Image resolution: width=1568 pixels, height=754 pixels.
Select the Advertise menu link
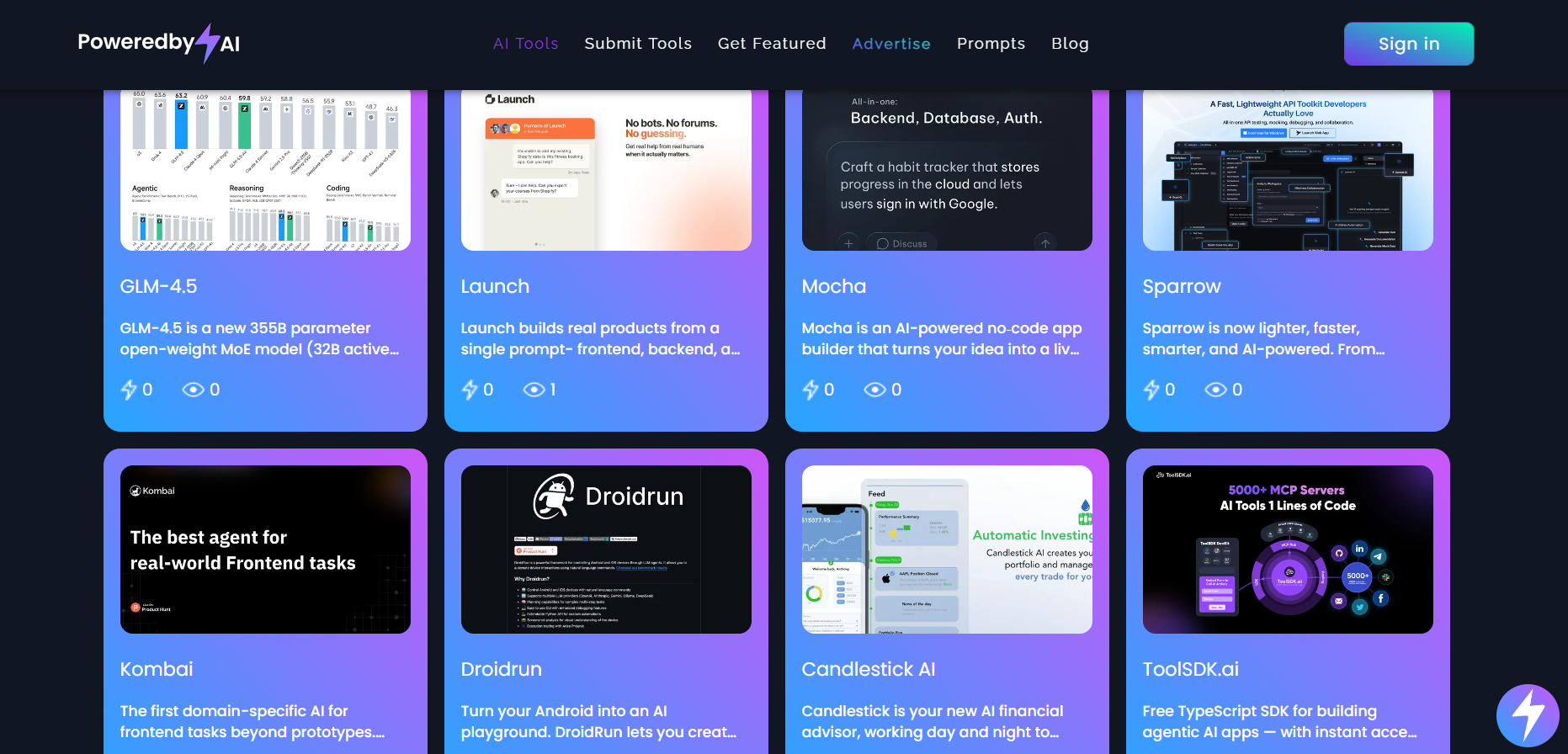891,44
